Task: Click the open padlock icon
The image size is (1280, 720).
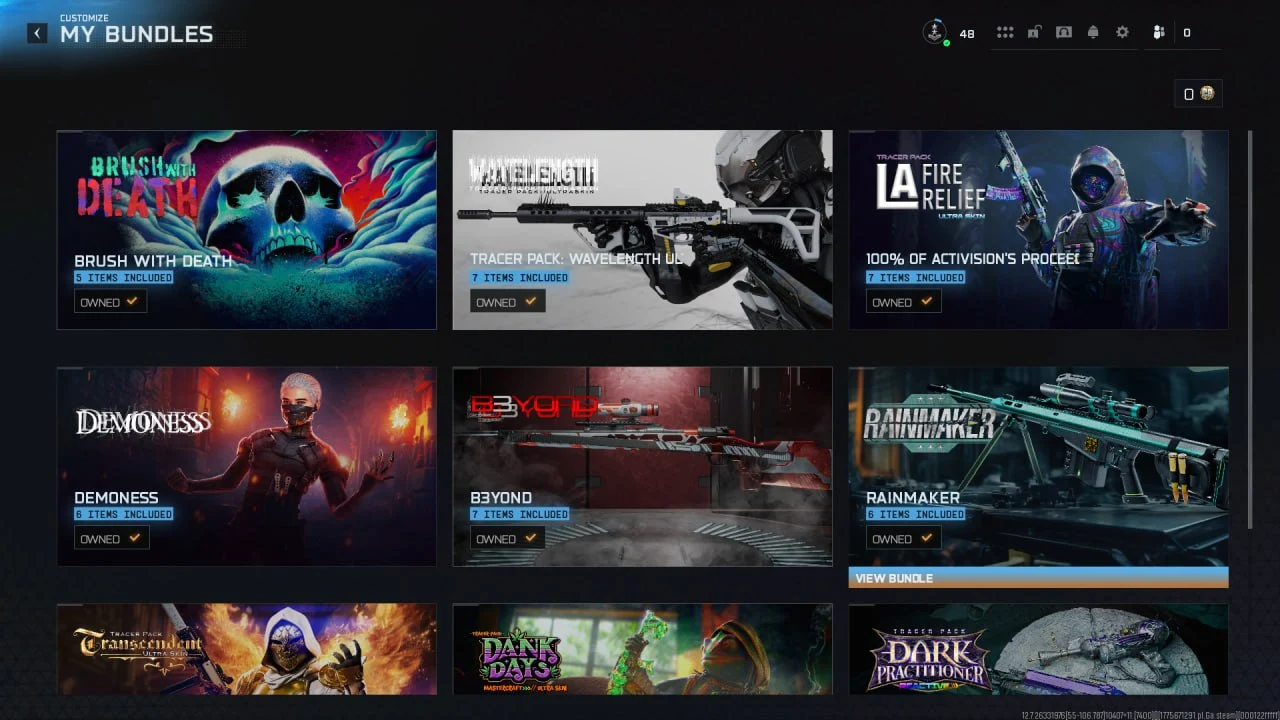Action: click(x=1034, y=32)
